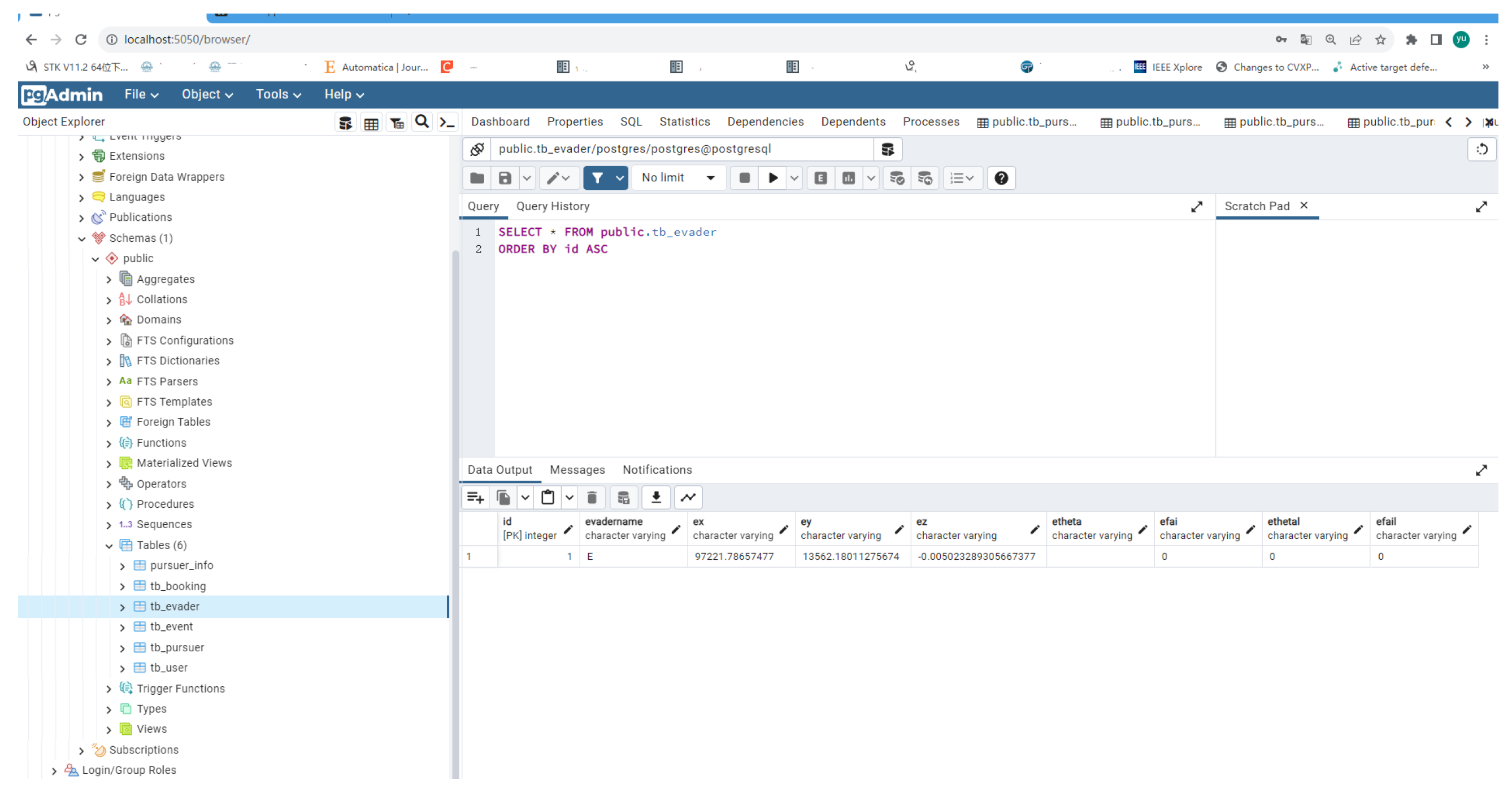1512x797 pixels.
Task: Expand the tb_pursuer table node
Action: pyautogui.click(x=122, y=648)
